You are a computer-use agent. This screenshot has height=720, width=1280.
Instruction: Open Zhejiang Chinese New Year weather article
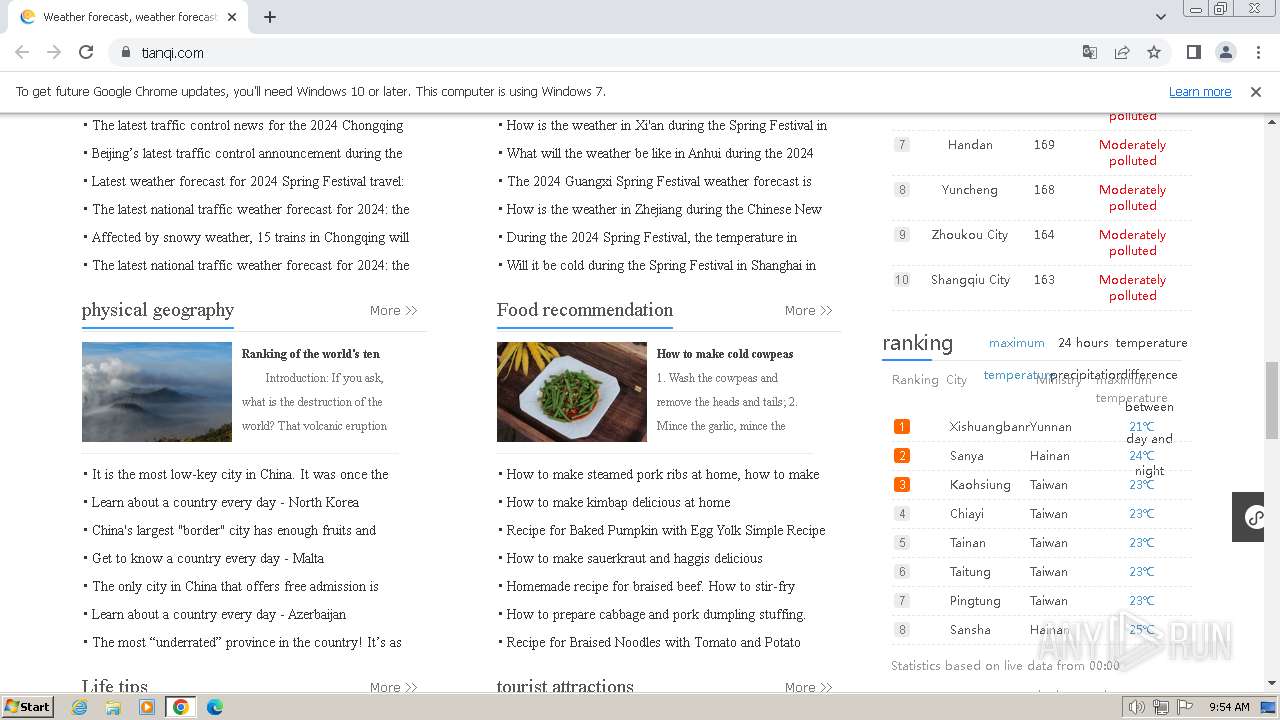664,210
